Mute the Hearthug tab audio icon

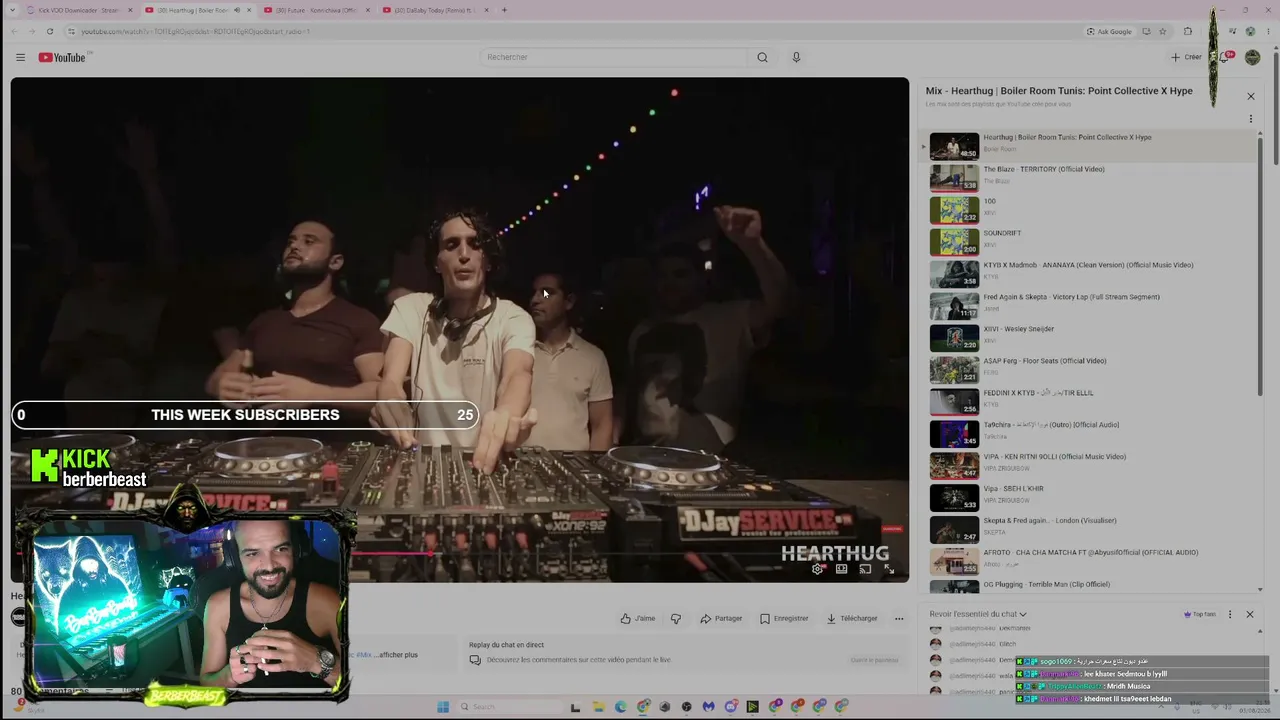(x=237, y=10)
